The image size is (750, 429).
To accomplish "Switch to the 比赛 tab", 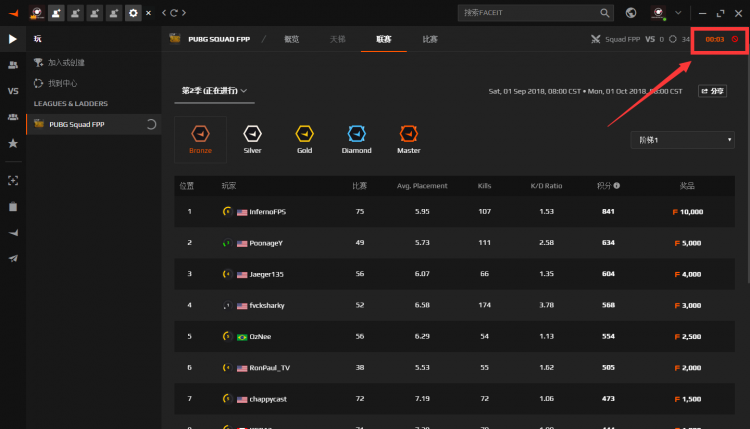I will pyautogui.click(x=430, y=39).
